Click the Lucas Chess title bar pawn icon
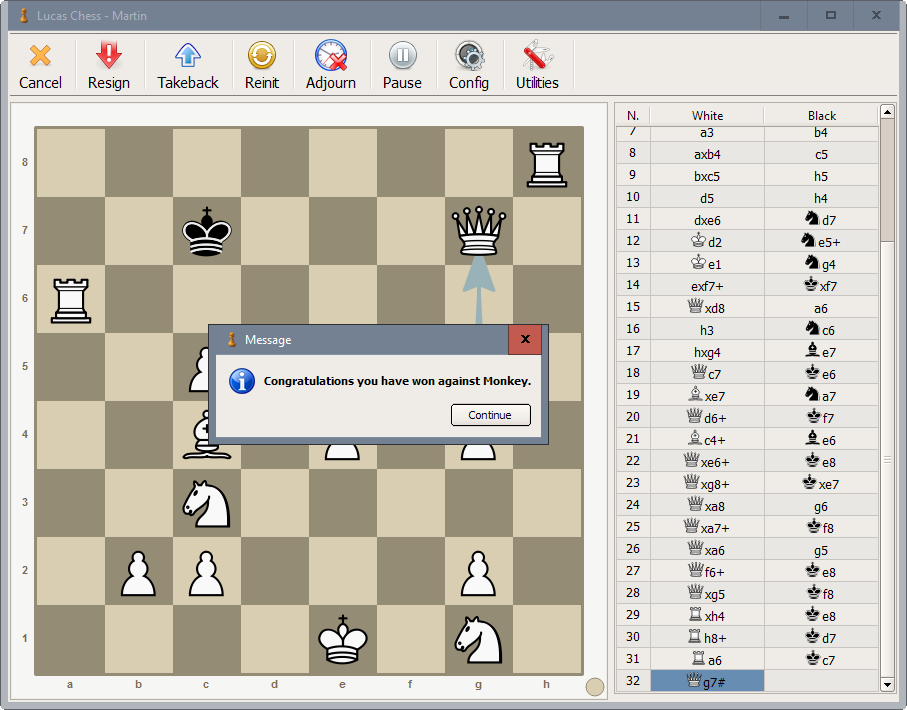 (24, 16)
